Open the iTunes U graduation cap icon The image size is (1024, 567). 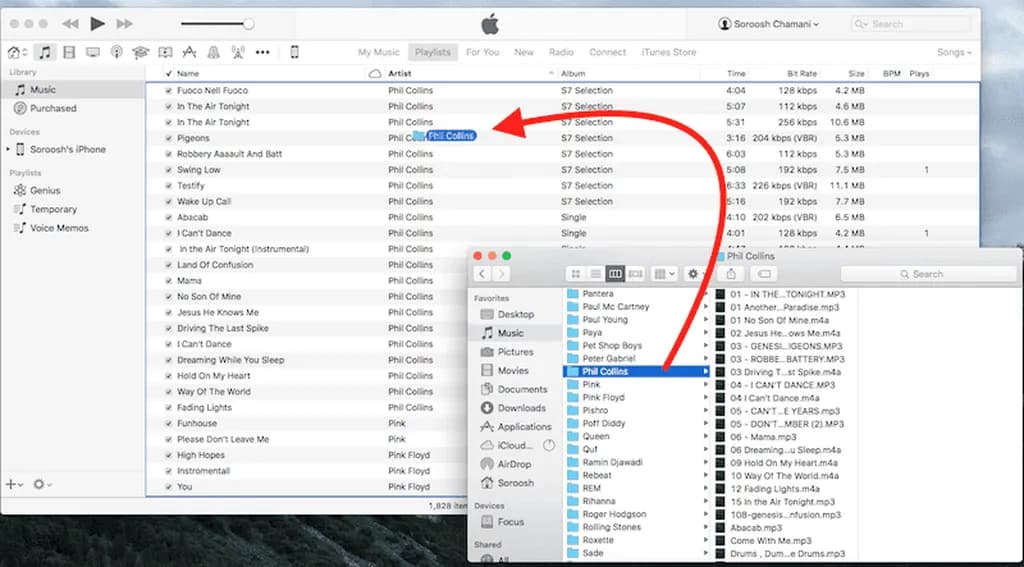click(140, 52)
